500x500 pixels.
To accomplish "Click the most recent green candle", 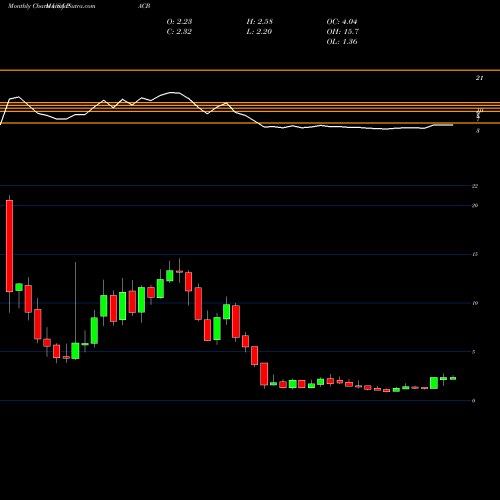I will (453, 378).
